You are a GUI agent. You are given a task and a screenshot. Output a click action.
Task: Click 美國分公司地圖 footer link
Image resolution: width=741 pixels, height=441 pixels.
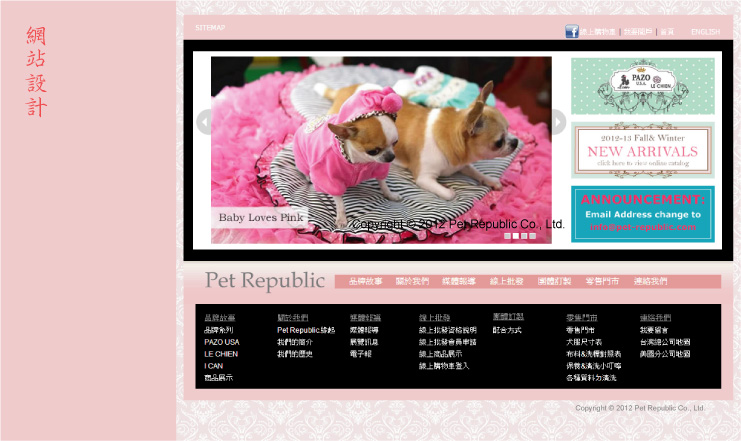click(x=665, y=354)
